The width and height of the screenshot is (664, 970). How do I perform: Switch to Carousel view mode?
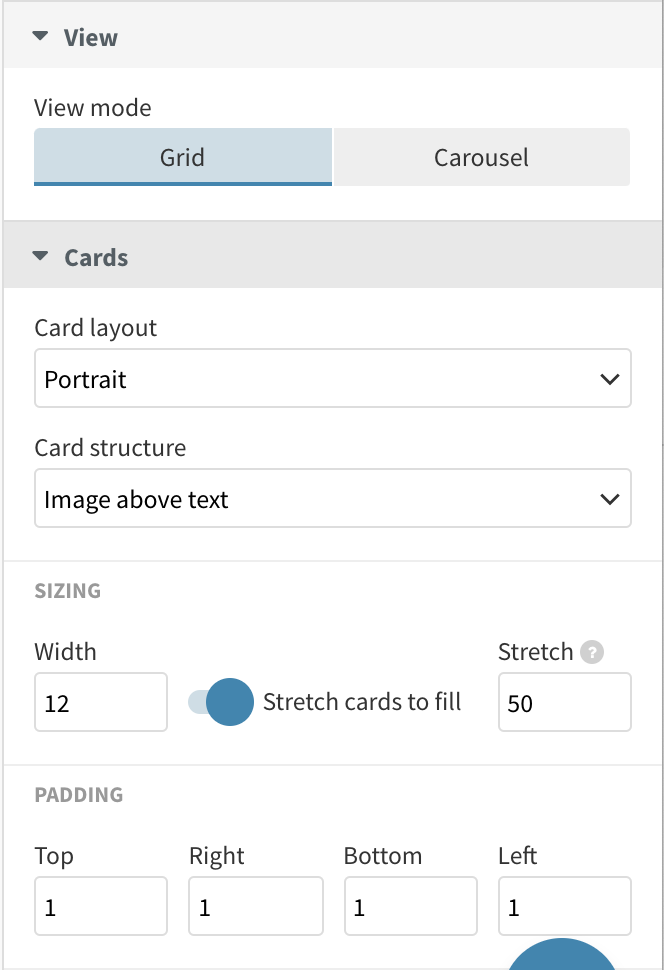[481, 157]
